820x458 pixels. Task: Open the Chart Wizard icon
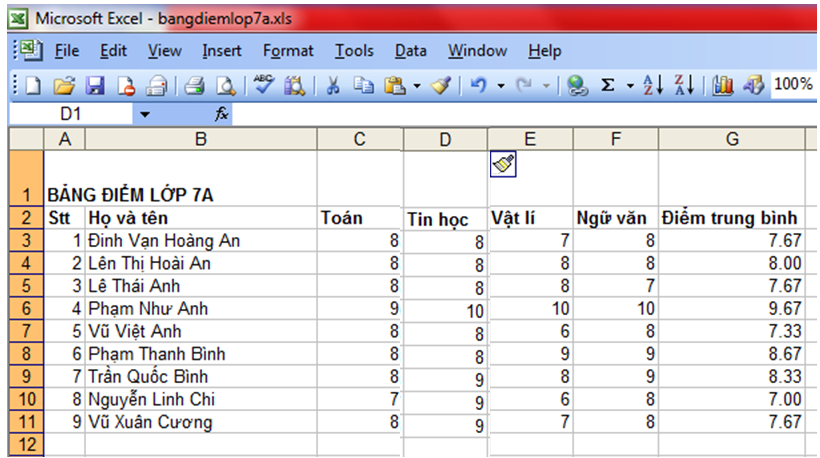pos(722,85)
